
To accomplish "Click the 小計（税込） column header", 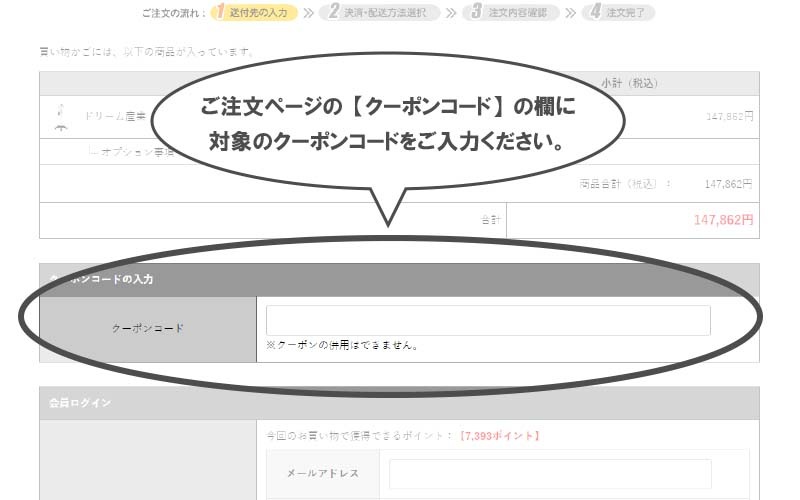I will (x=630, y=83).
